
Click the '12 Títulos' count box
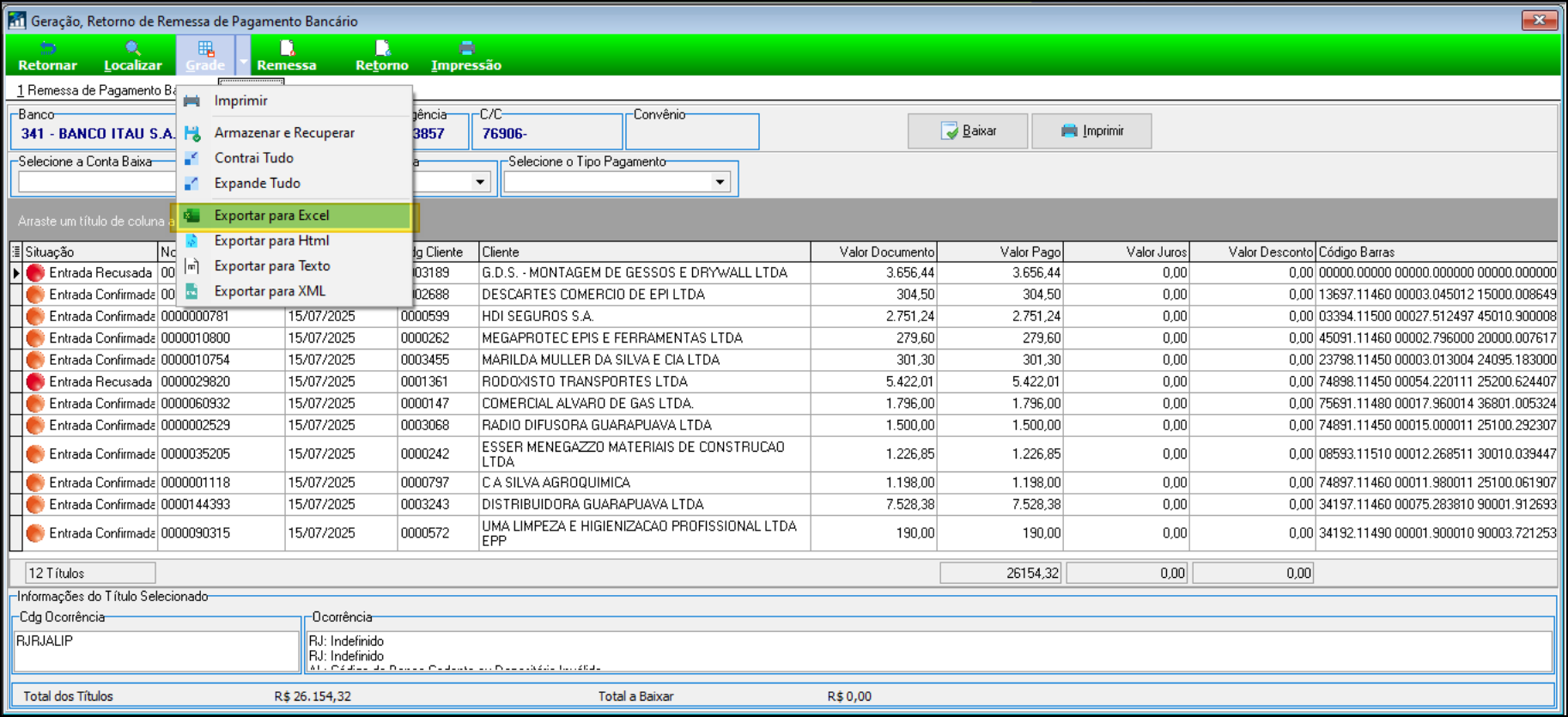tap(90, 573)
